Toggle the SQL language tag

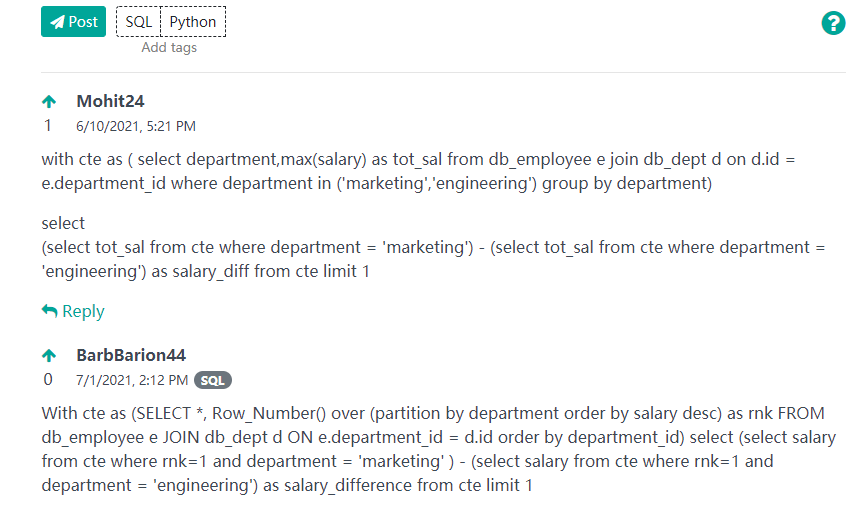click(138, 21)
